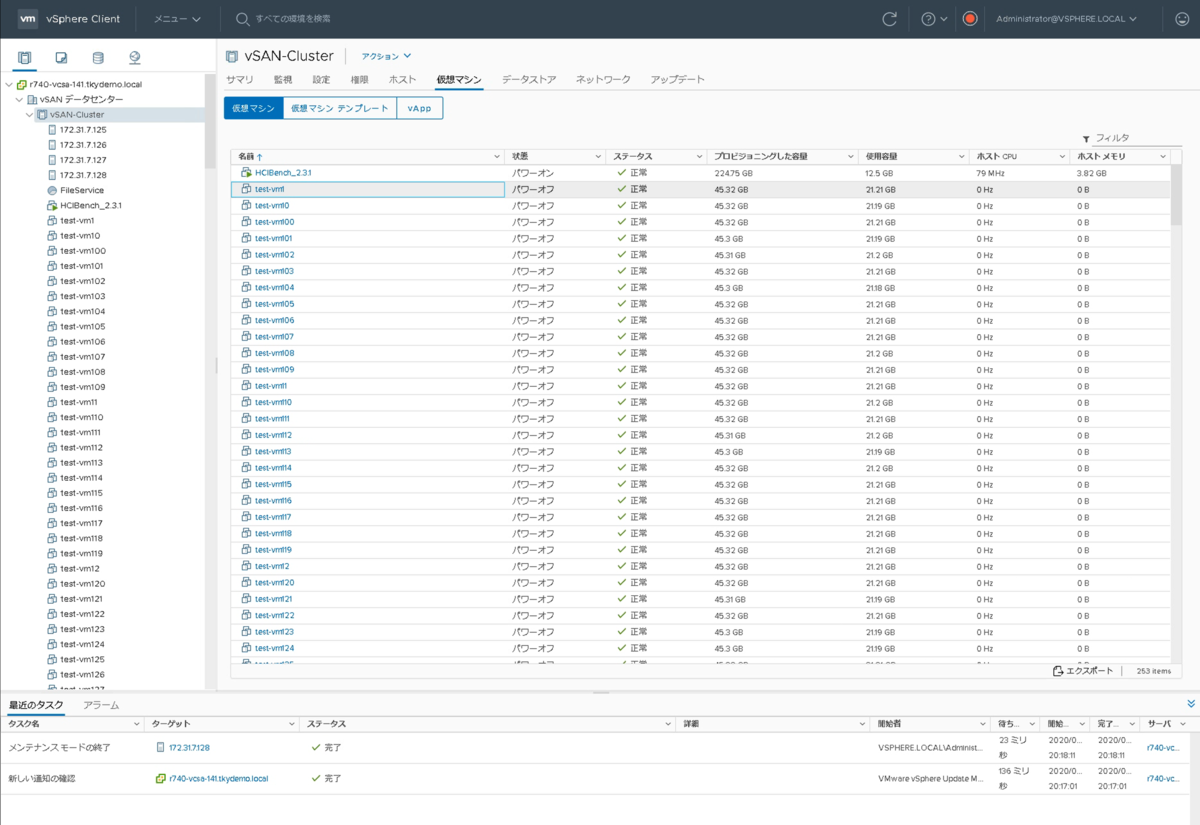Switch to the アラーム tab
The image size is (1200, 825).
pyautogui.click(x=101, y=705)
